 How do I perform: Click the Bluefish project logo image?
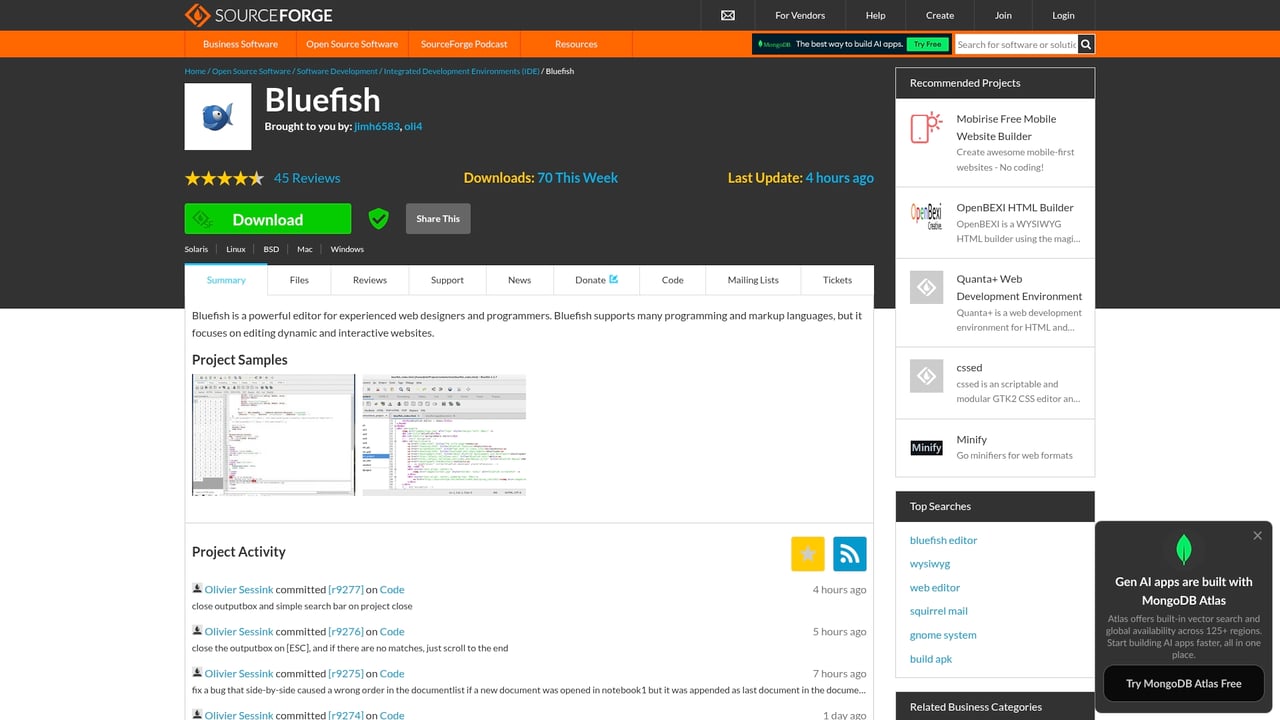(x=217, y=115)
